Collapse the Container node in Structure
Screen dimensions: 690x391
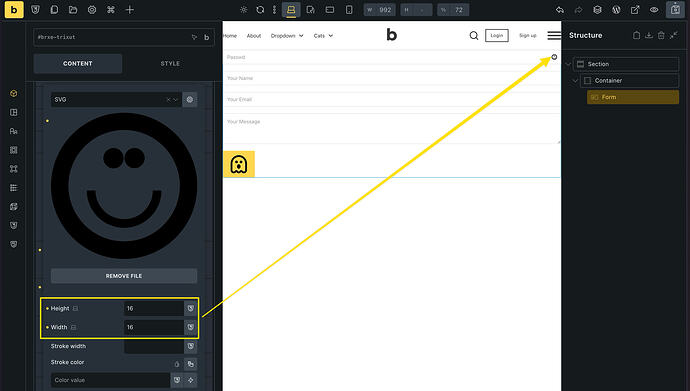pos(575,80)
